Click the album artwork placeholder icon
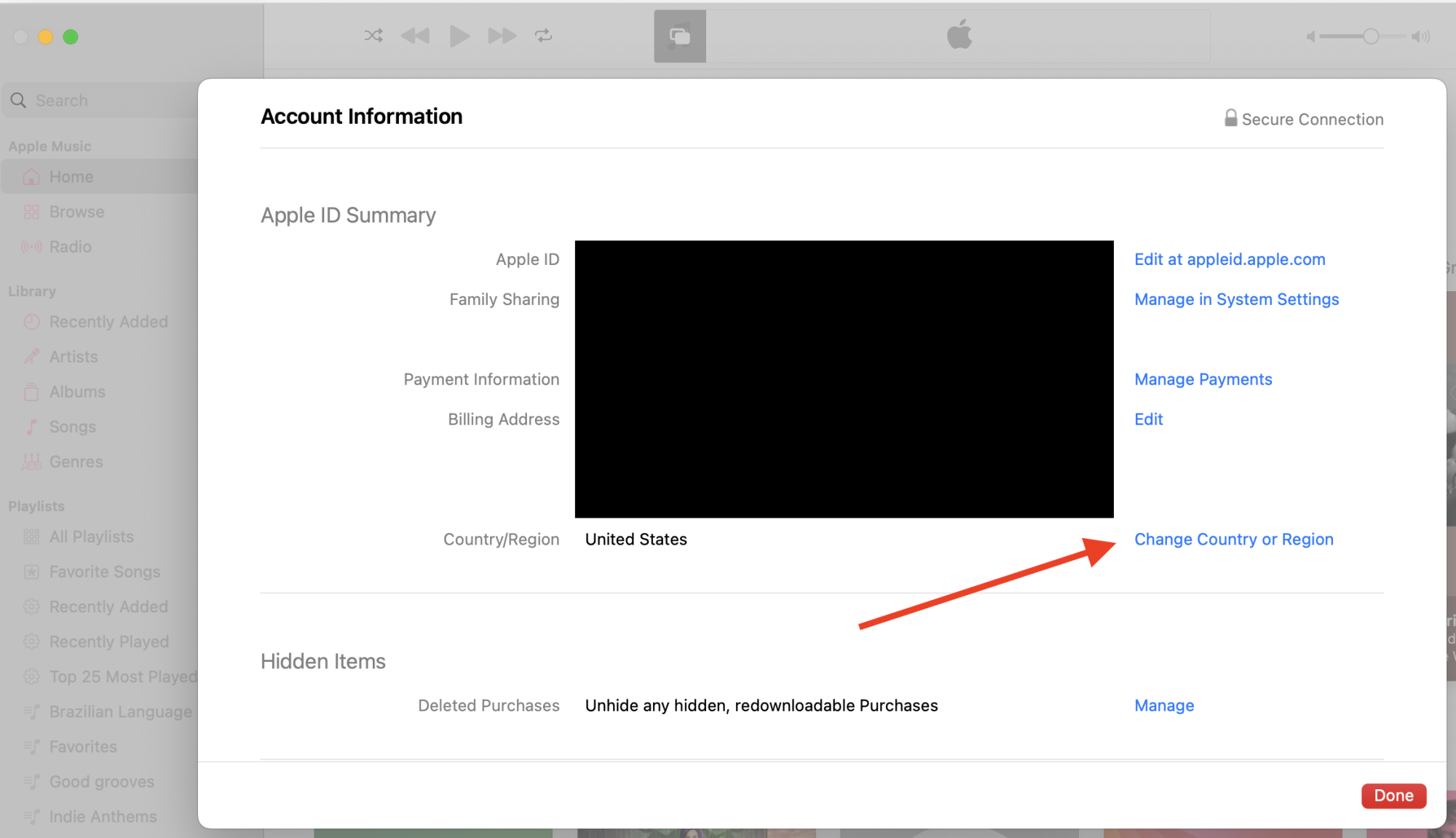The width and height of the screenshot is (1456, 838). (679, 36)
